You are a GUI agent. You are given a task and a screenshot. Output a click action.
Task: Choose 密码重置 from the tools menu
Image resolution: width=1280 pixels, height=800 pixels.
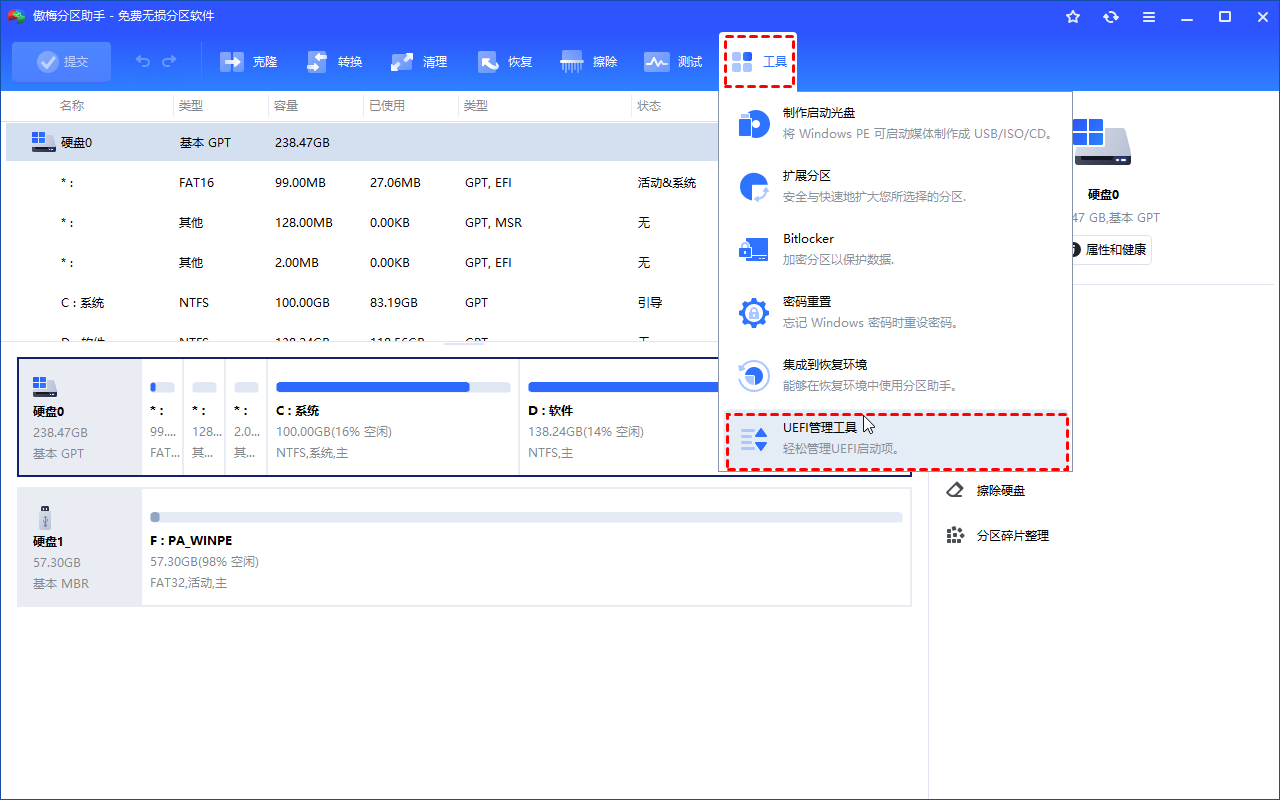896,312
